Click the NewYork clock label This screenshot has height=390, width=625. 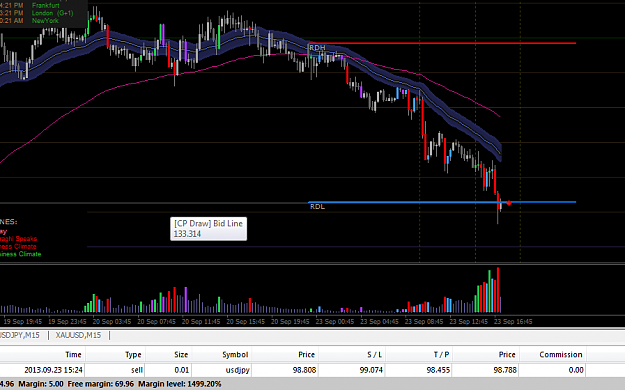tap(45, 21)
